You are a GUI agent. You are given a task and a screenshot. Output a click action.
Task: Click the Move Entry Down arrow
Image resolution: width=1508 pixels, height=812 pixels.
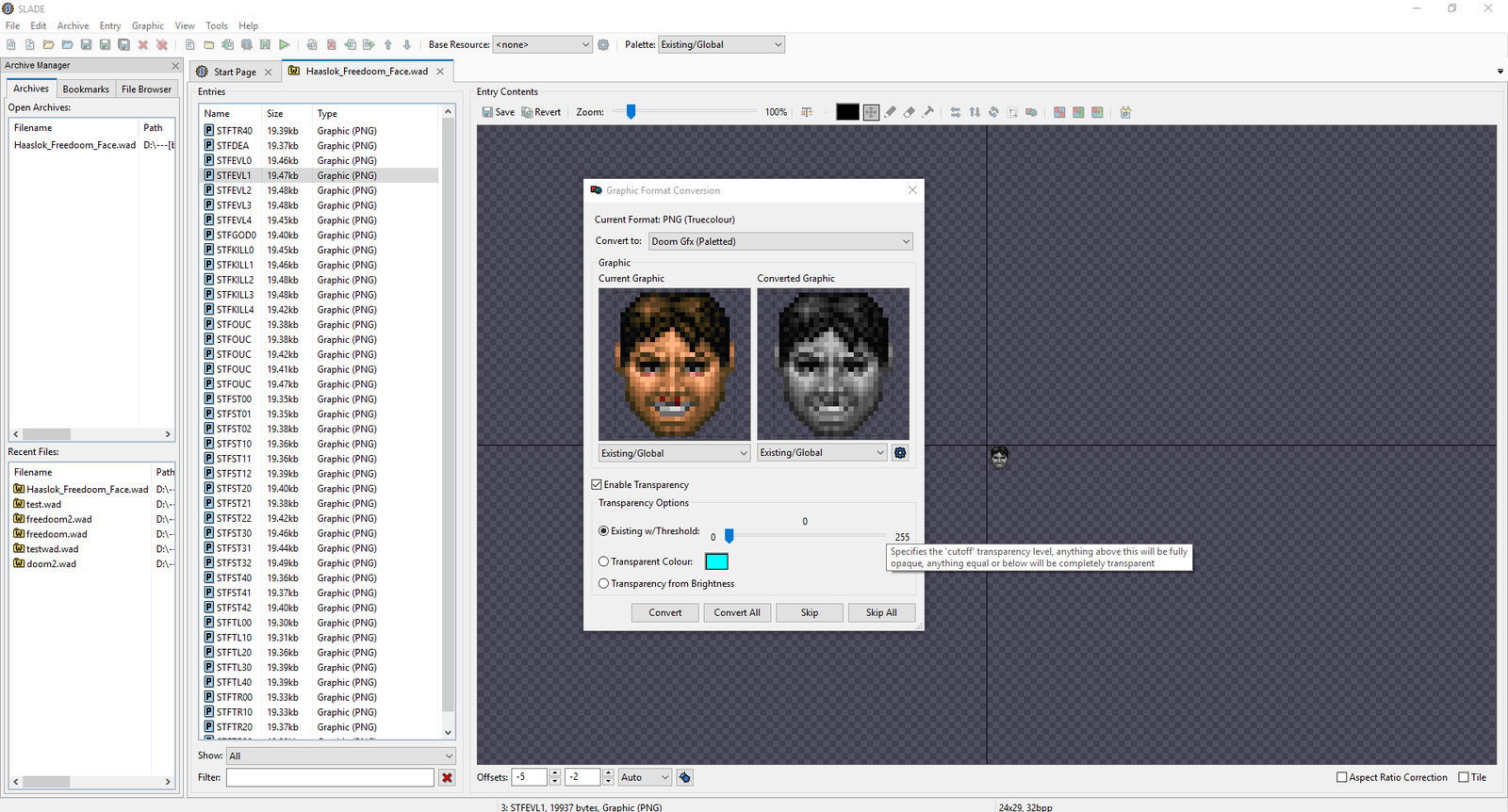[407, 44]
